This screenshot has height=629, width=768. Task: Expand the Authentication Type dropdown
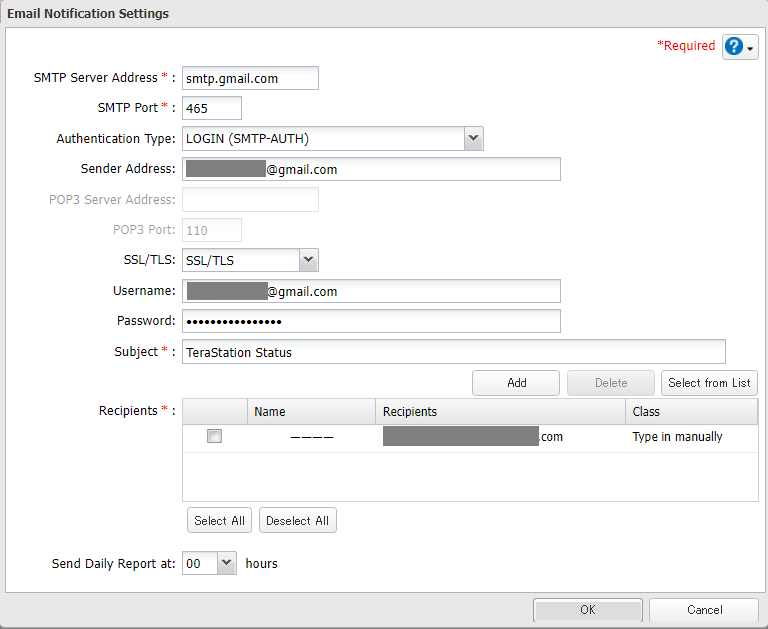point(473,139)
